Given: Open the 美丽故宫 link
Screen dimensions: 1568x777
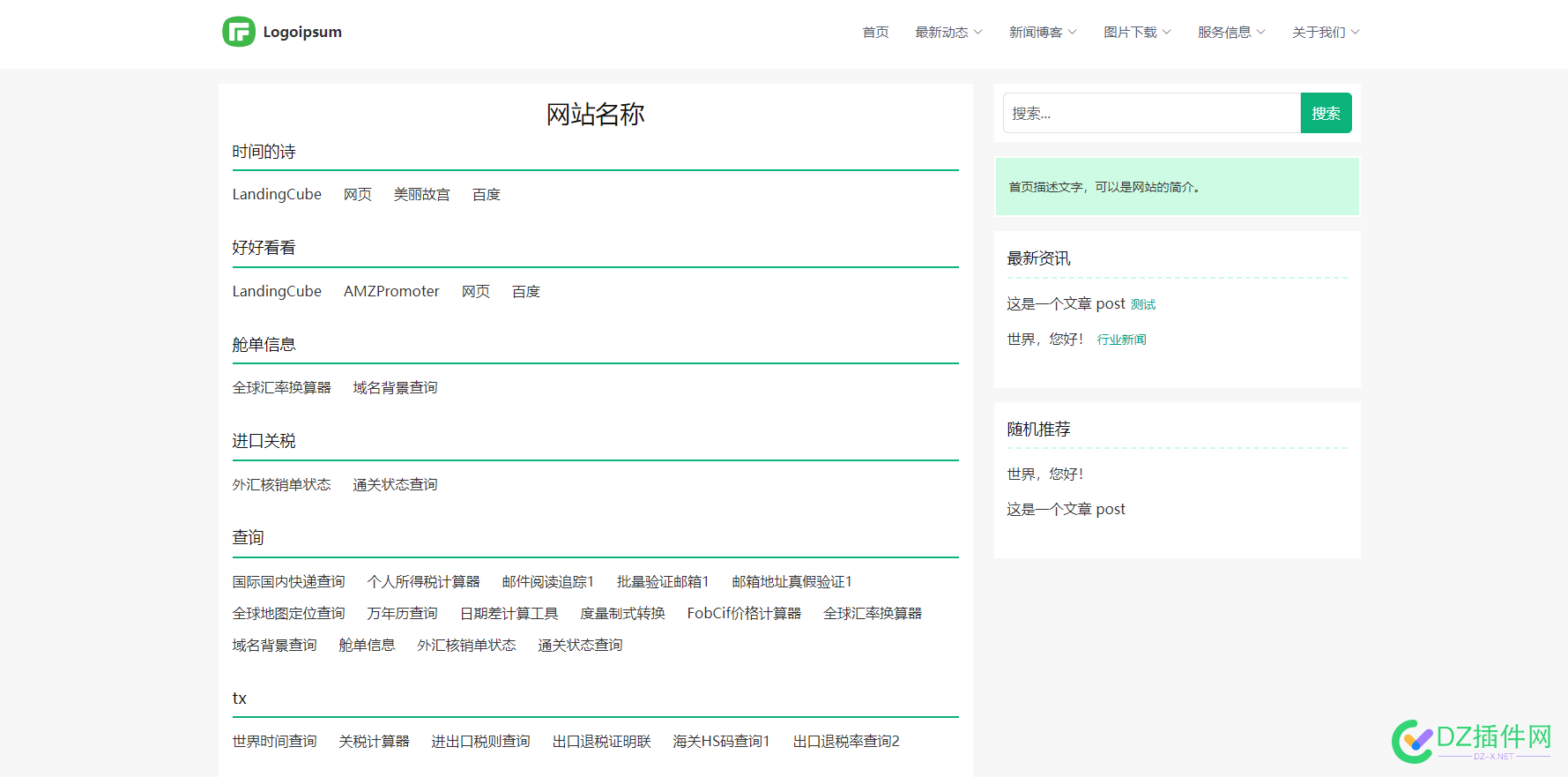Looking at the screenshot, I should tap(421, 194).
